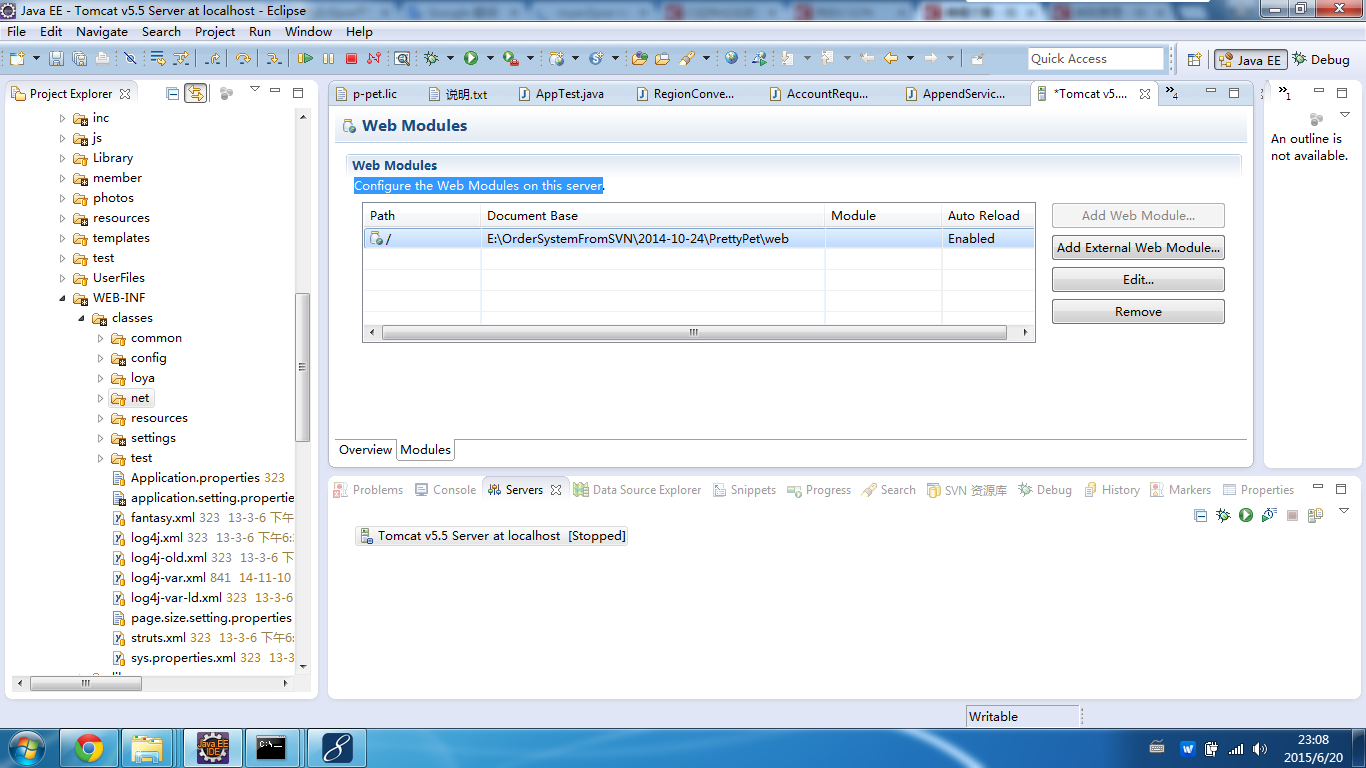Close the Tomcat v5.5 editor tab
Viewport: 1366px width, 768px height.
tap(1144, 94)
